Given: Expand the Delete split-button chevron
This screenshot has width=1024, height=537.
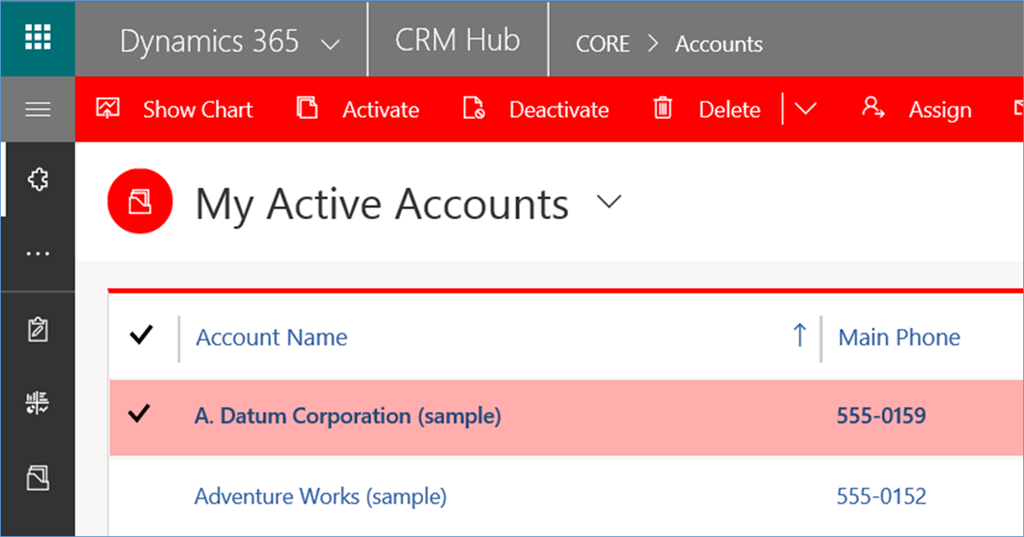Looking at the screenshot, I should [805, 109].
